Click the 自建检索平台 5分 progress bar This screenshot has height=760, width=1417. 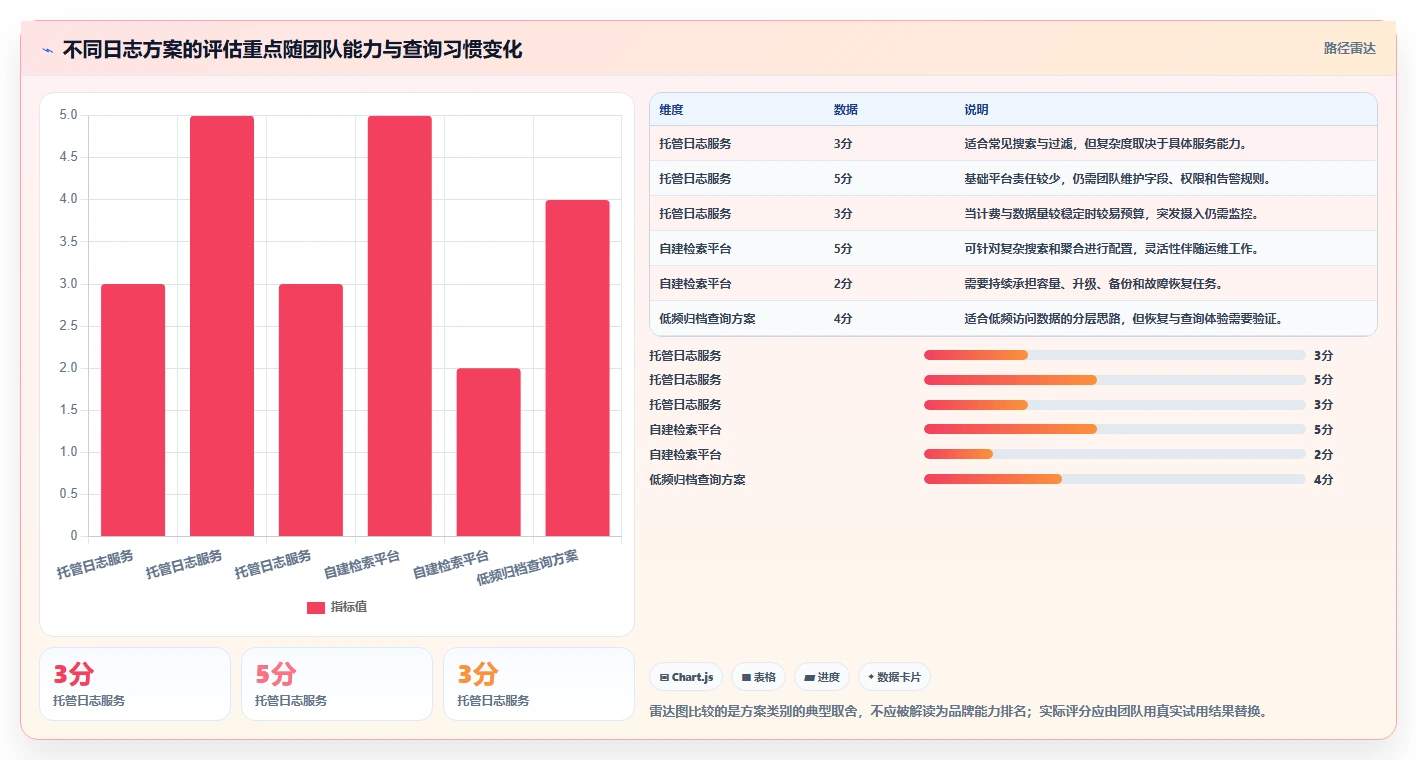(x=1114, y=429)
